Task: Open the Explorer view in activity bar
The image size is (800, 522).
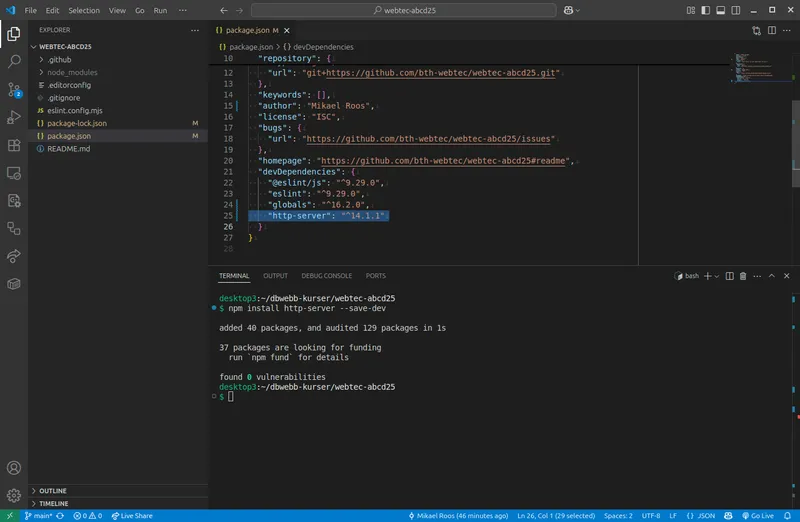Action: tap(14, 34)
